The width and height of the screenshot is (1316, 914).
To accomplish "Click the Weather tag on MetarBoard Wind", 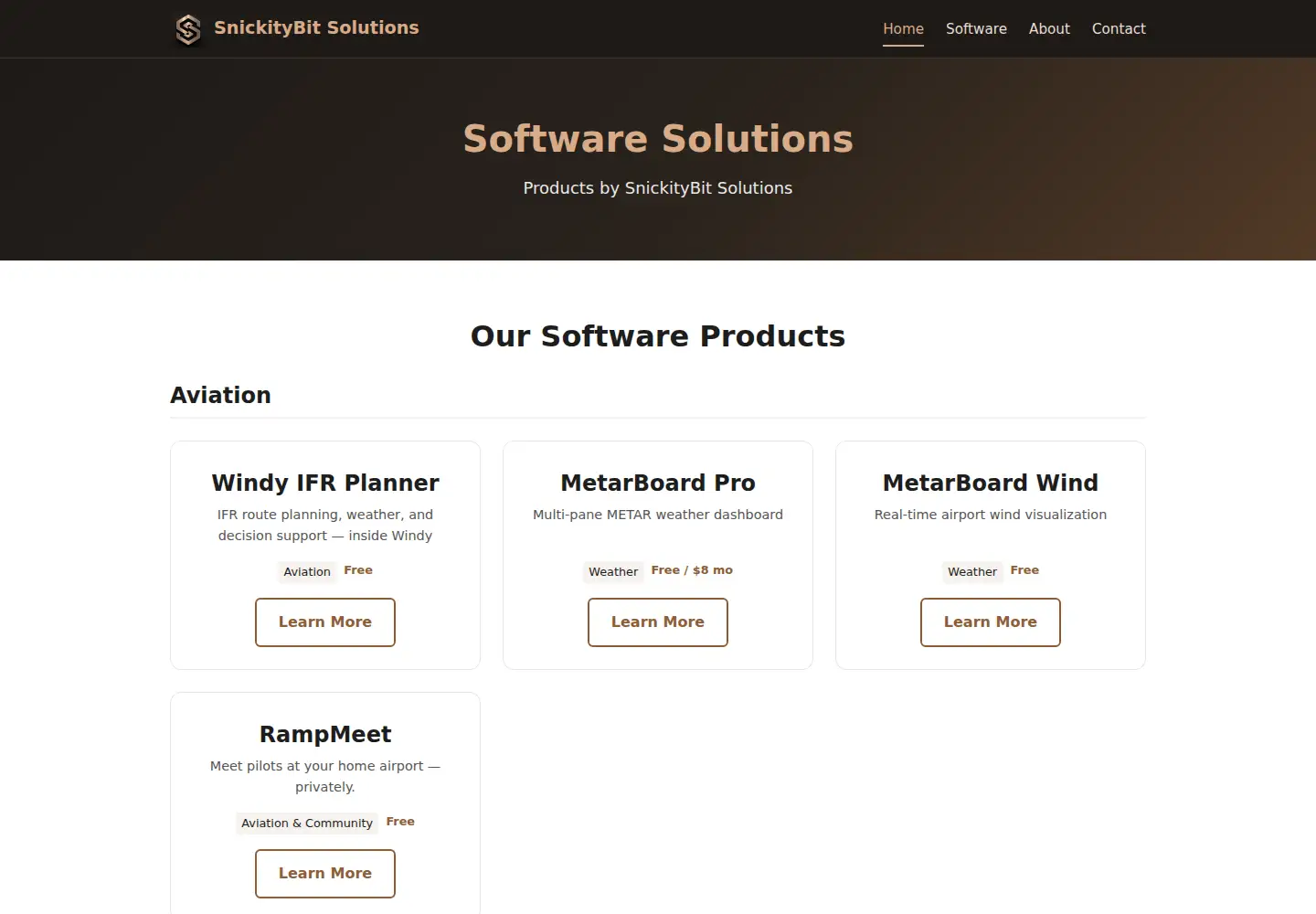I will click(972, 572).
